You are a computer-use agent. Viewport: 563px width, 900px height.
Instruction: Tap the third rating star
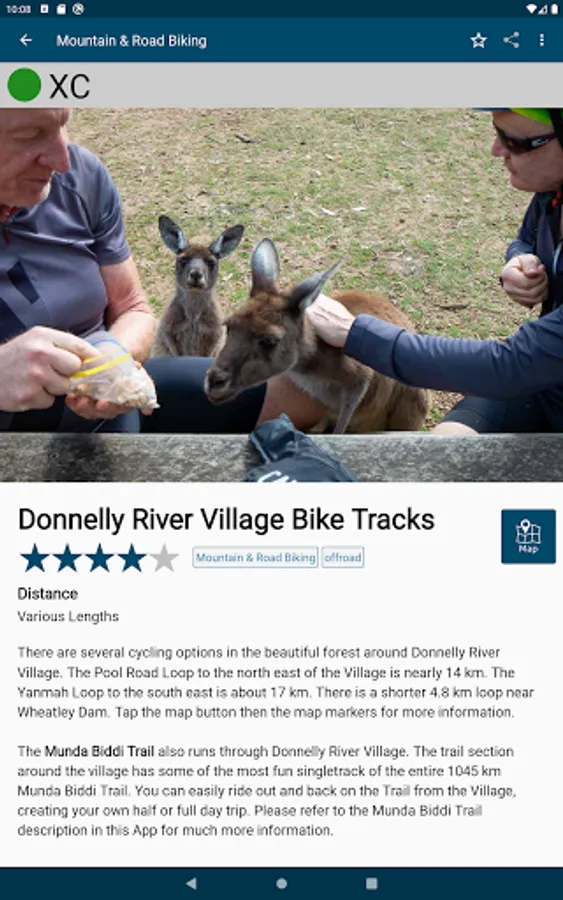coord(99,558)
